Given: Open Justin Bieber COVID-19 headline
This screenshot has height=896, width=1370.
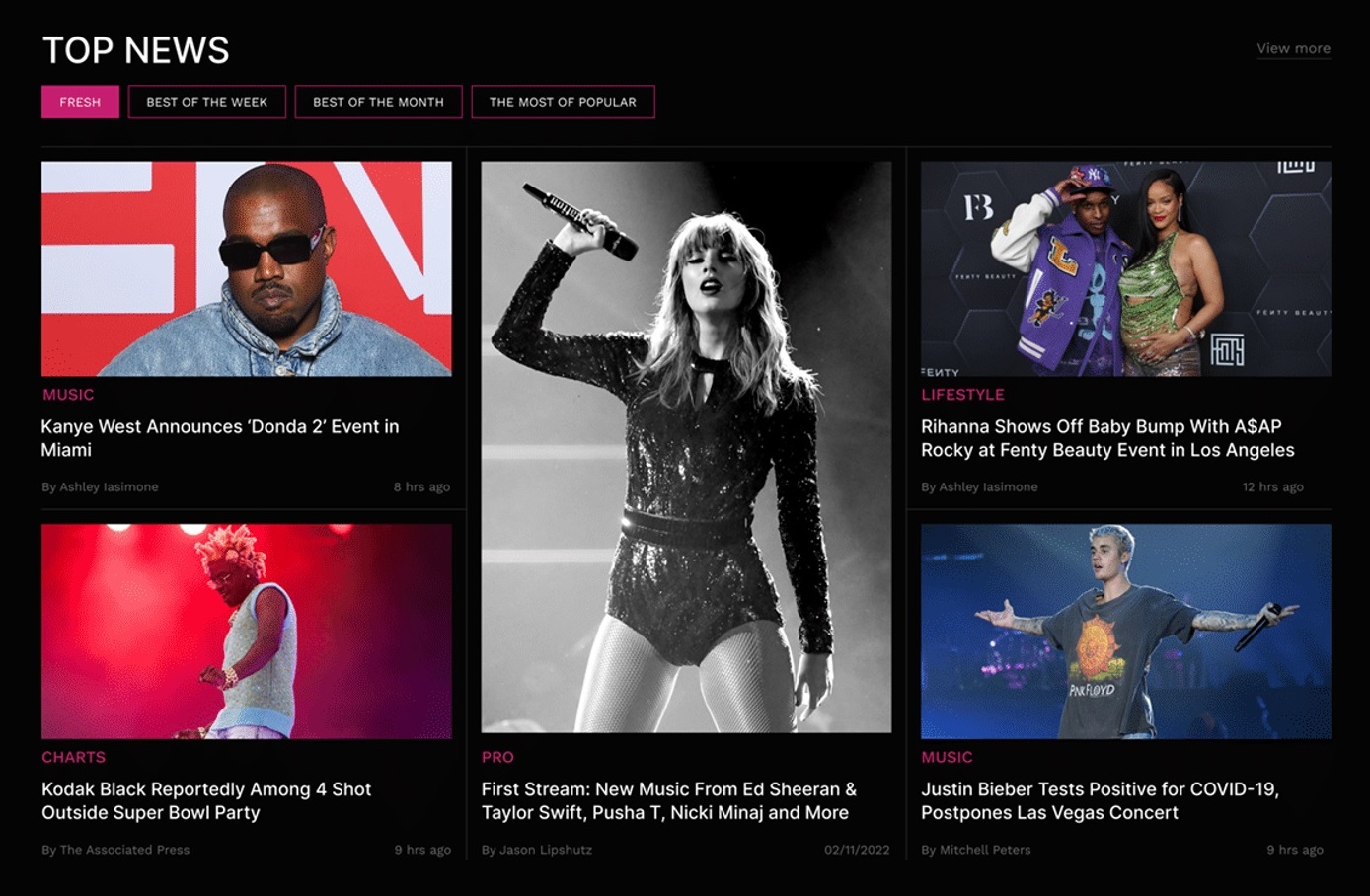Looking at the screenshot, I should [x=1100, y=800].
